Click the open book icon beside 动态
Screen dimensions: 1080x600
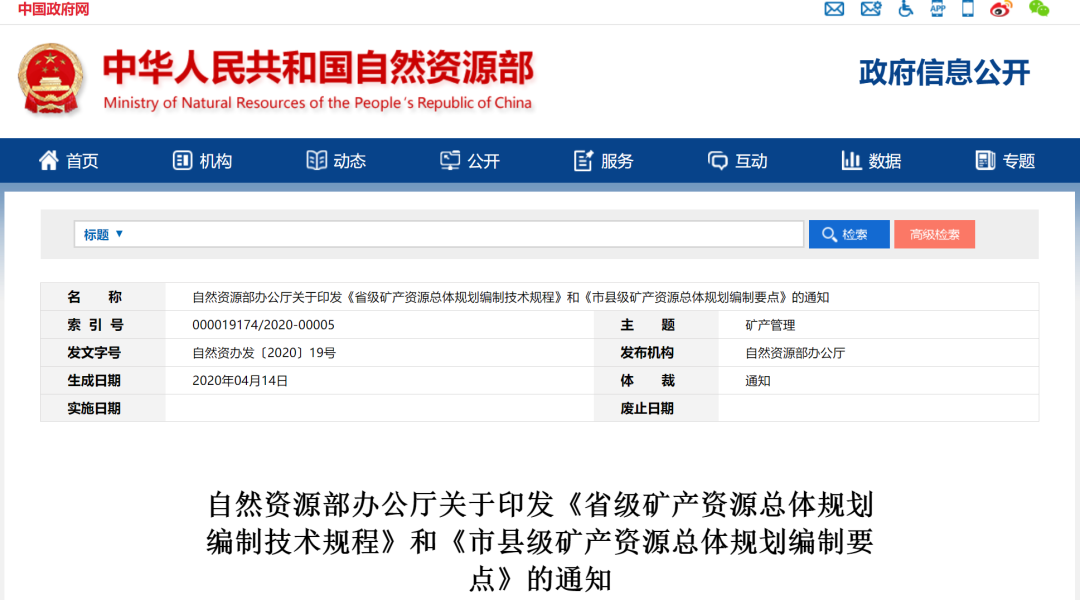(316, 160)
